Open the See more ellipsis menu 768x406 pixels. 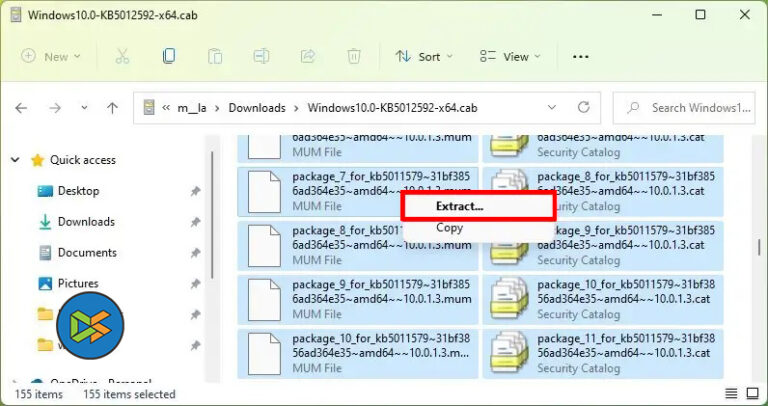[x=581, y=56]
